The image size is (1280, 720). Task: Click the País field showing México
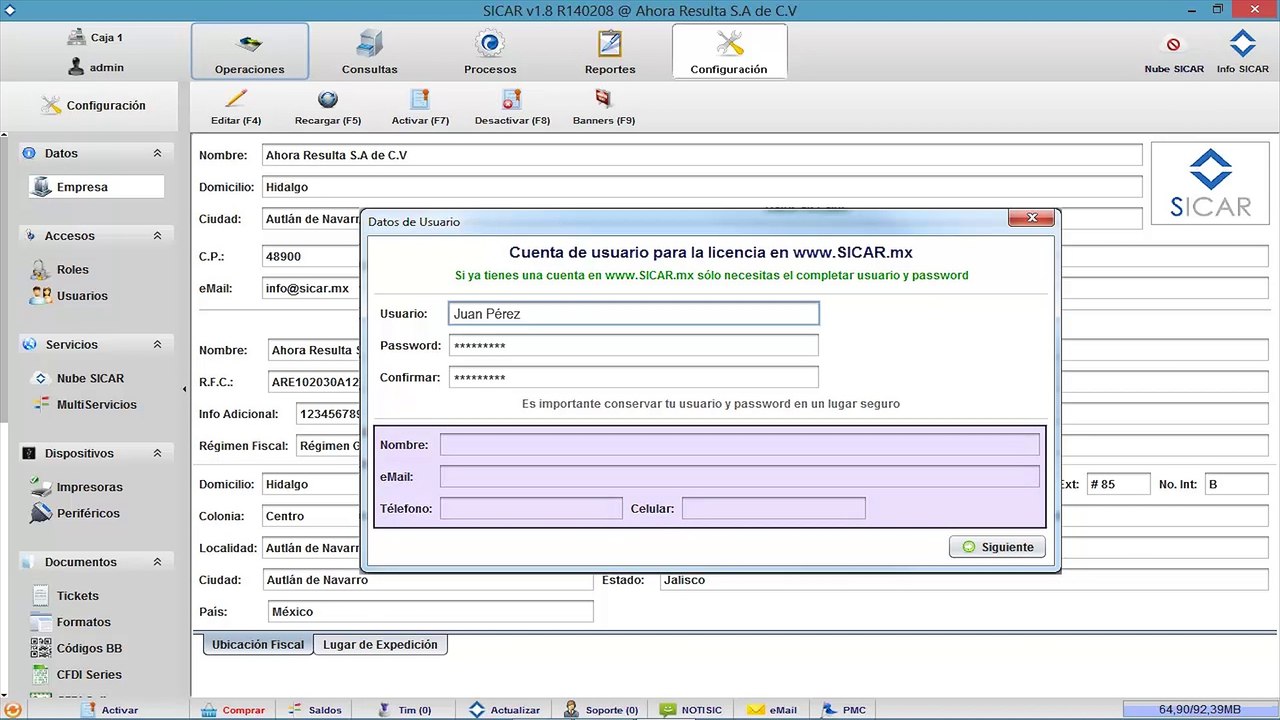coord(431,612)
